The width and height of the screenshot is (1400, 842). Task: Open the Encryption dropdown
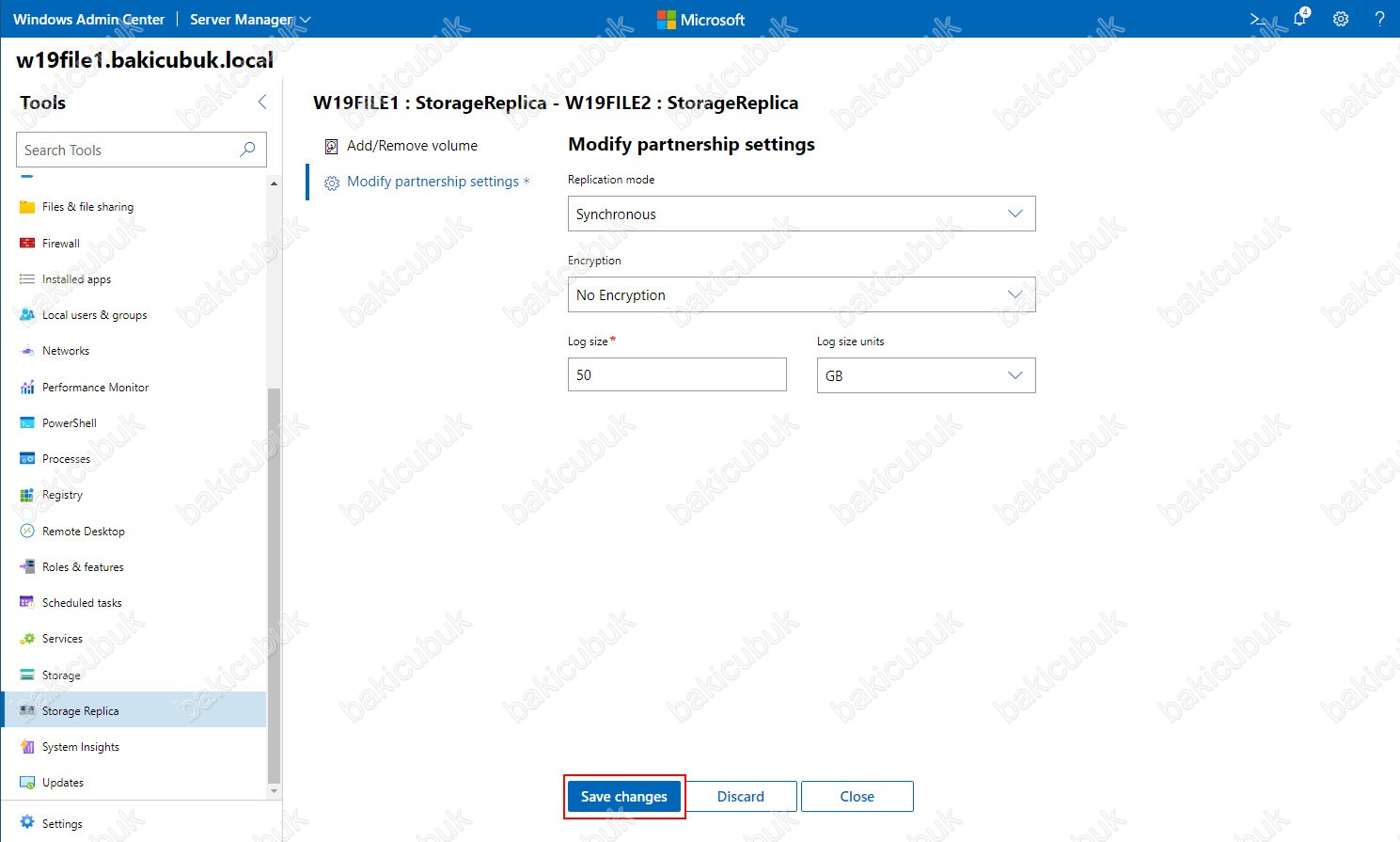coord(802,294)
